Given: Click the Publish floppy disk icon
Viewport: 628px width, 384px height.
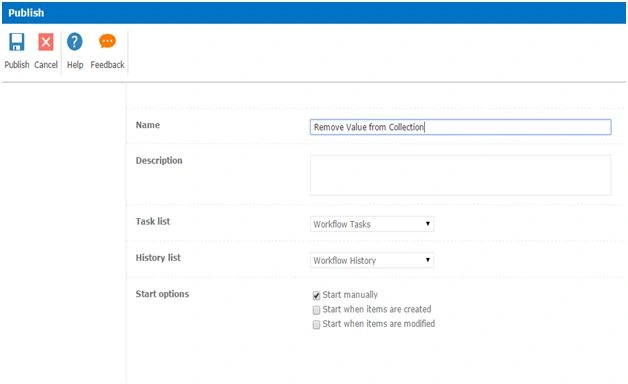Looking at the screenshot, I should (17, 42).
